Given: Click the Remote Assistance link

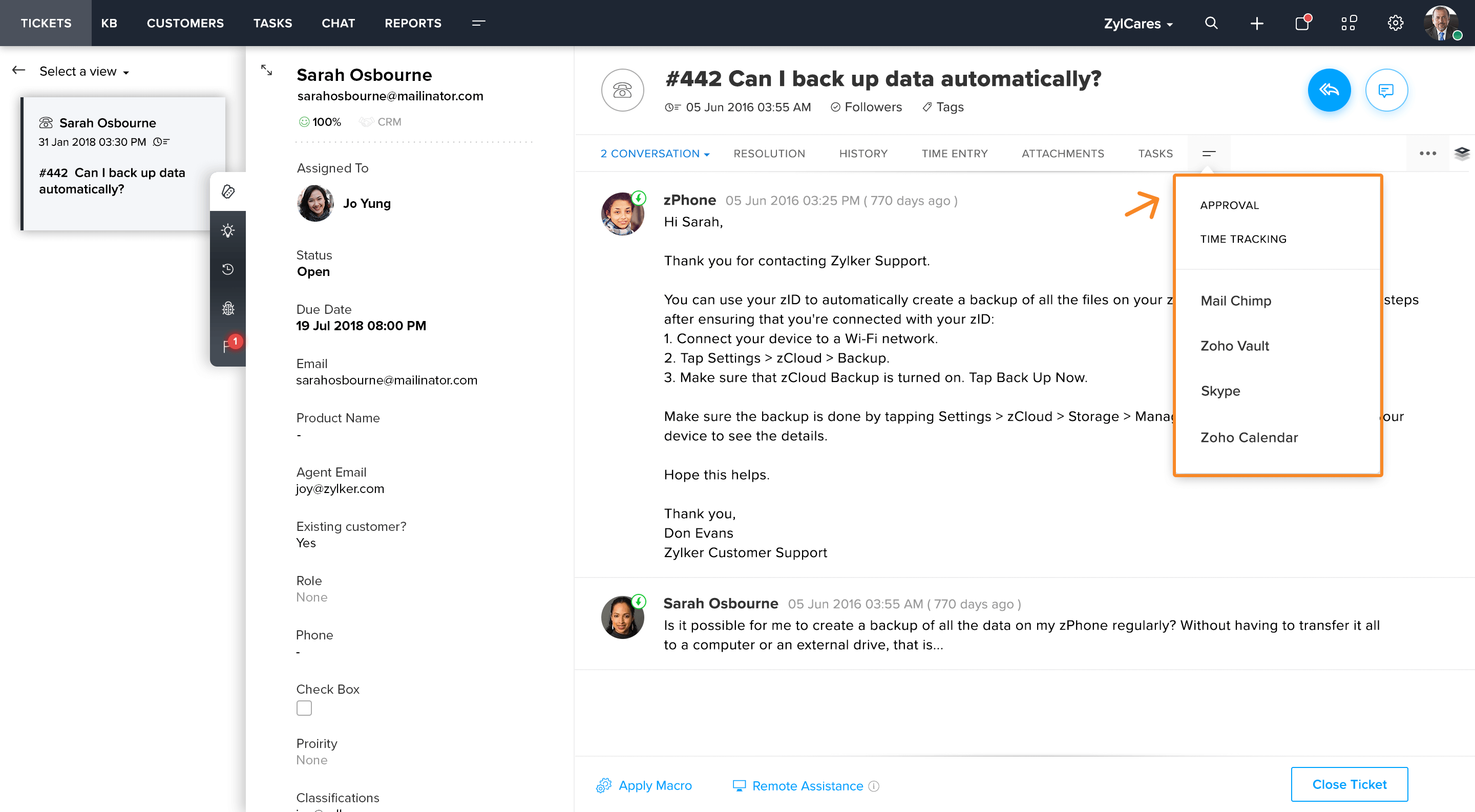Looking at the screenshot, I should coord(807,786).
